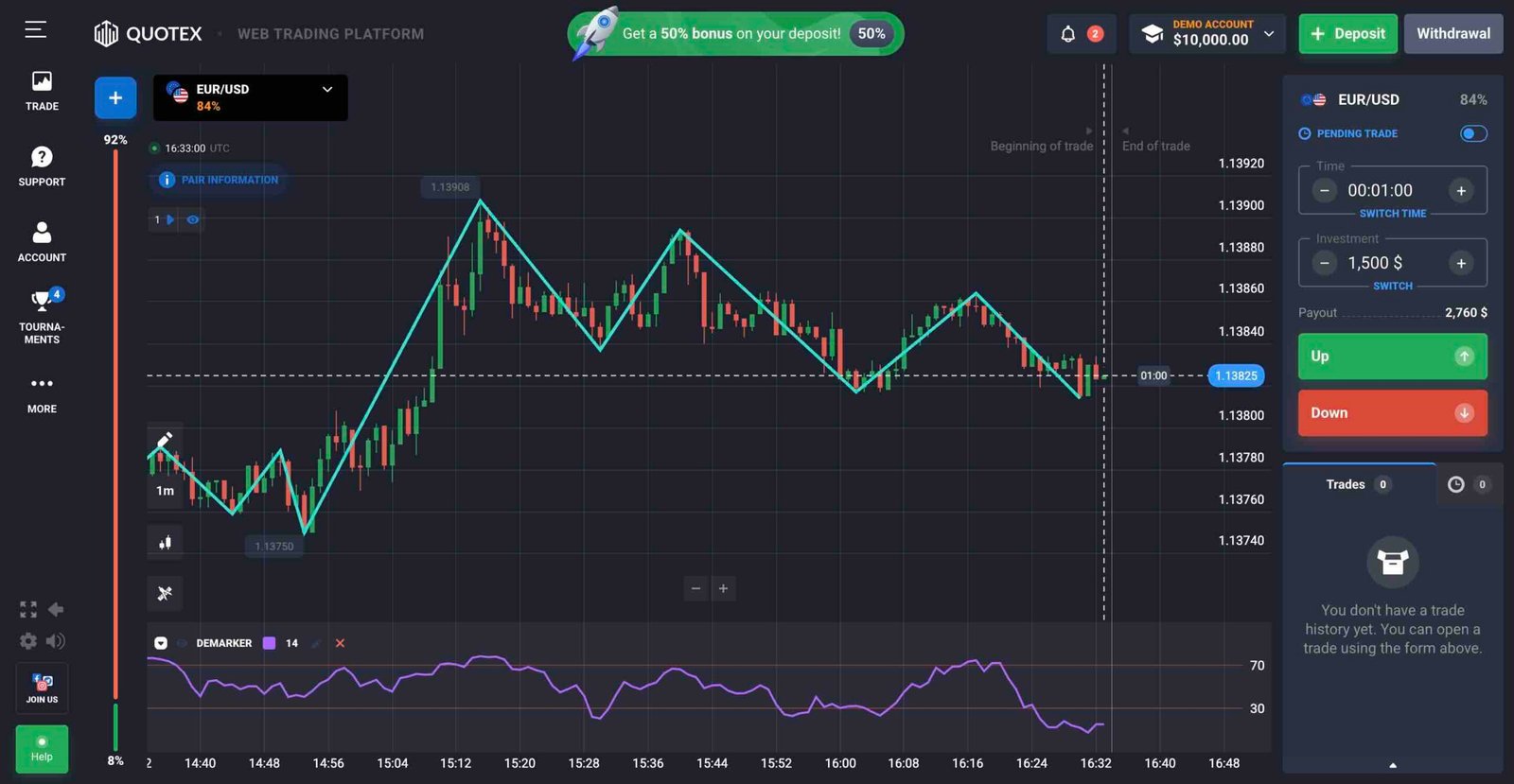Show More sidebar options
1514x784 pixels.
point(42,394)
